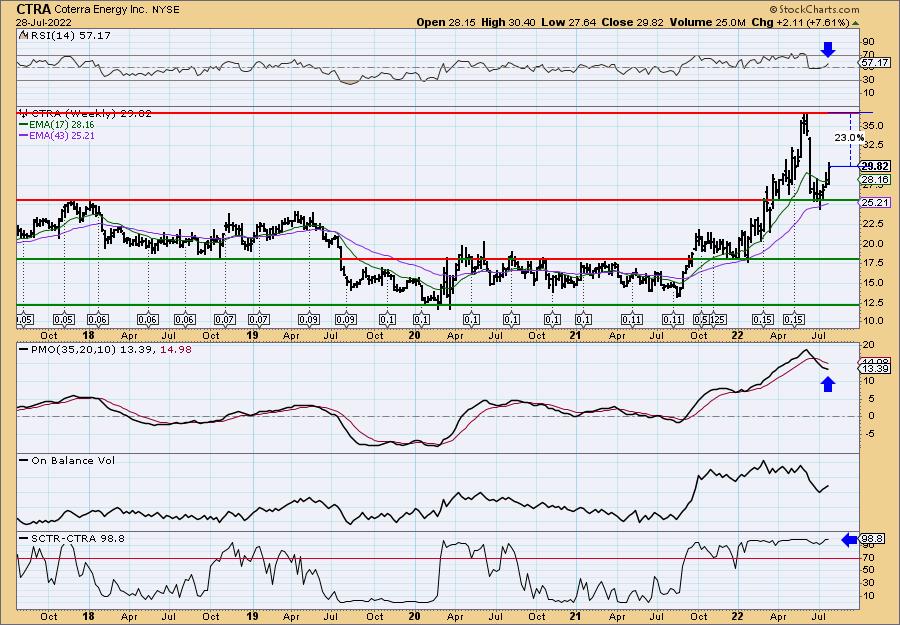900x625 pixels.
Task: Click the On Balance Vol panel label
Action: (67, 460)
